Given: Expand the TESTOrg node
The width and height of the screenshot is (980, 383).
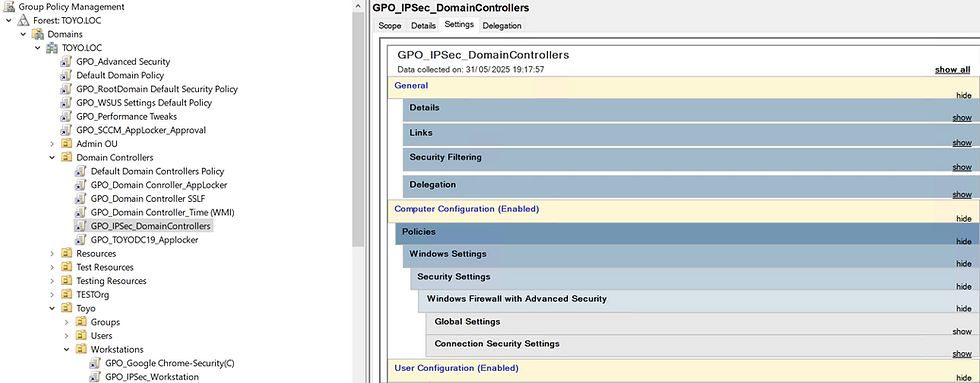Looking at the screenshot, I should (x=52, y=294).
